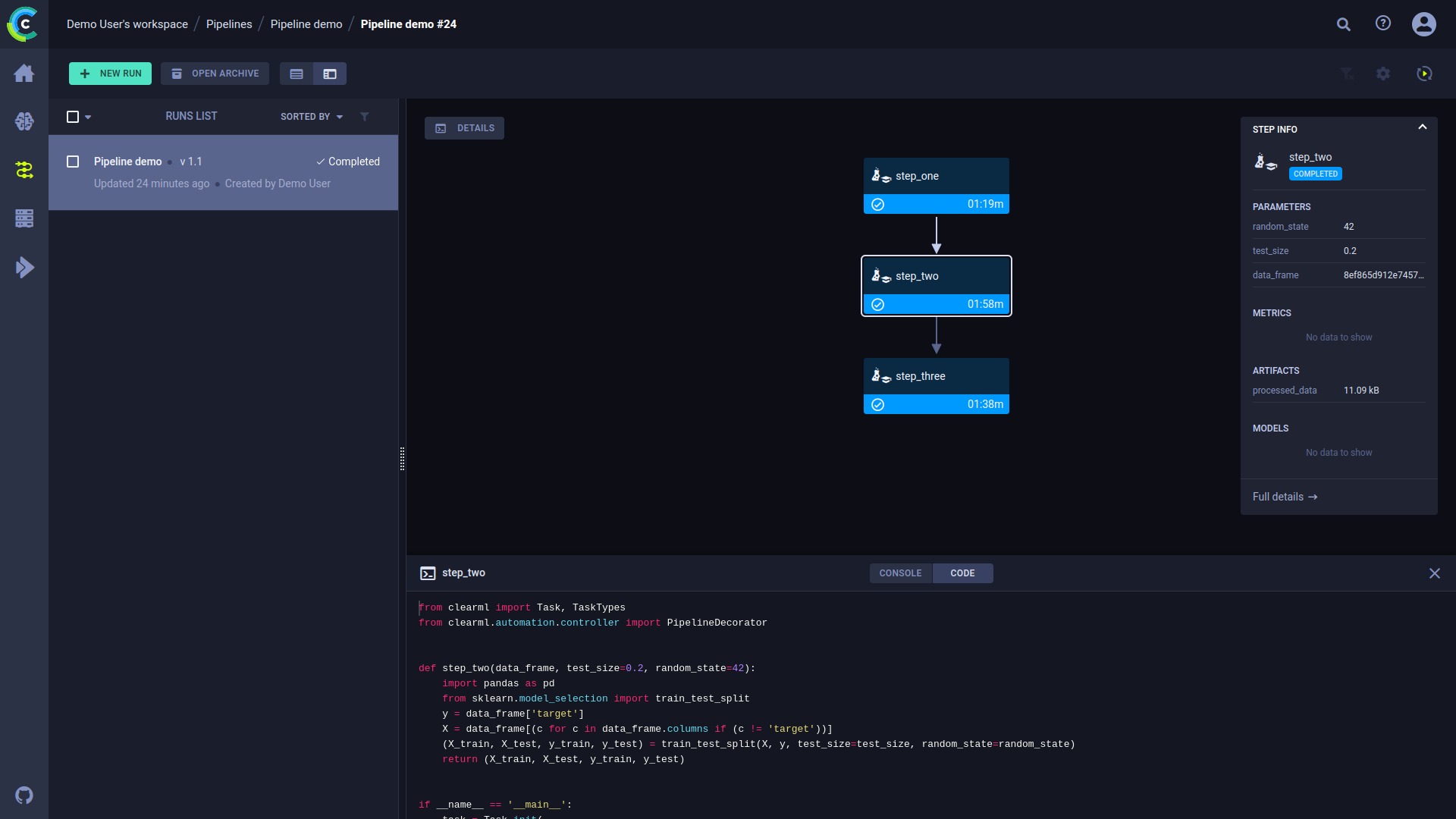
Task: Open the SORTED BY dropdown
Action: tap(311, 117)
